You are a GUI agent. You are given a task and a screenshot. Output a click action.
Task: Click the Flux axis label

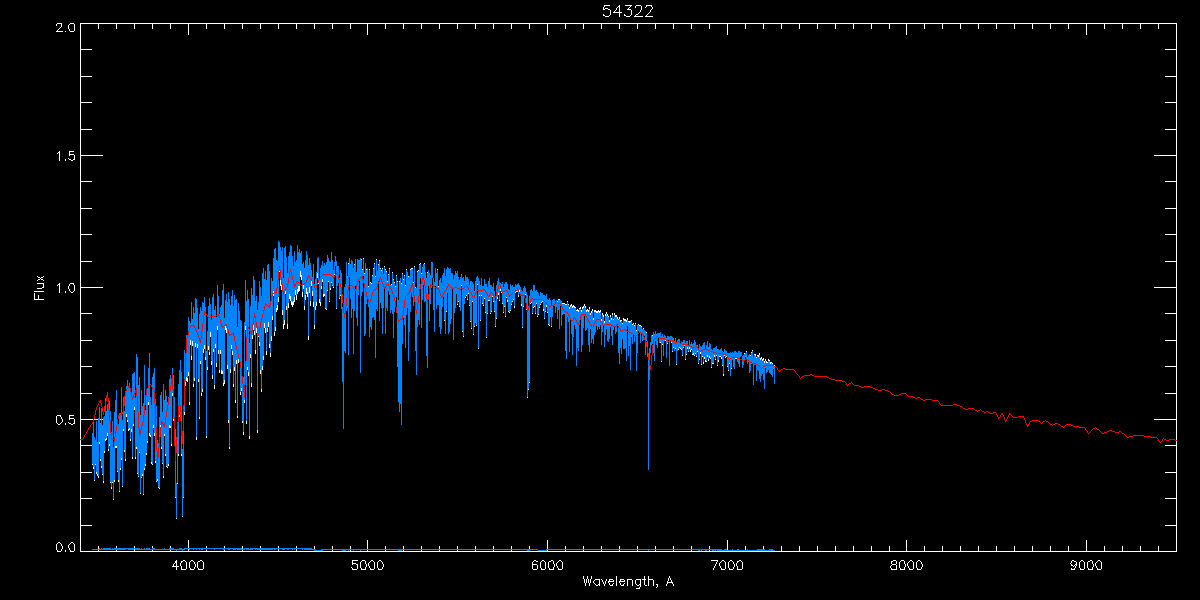(40, 288)
